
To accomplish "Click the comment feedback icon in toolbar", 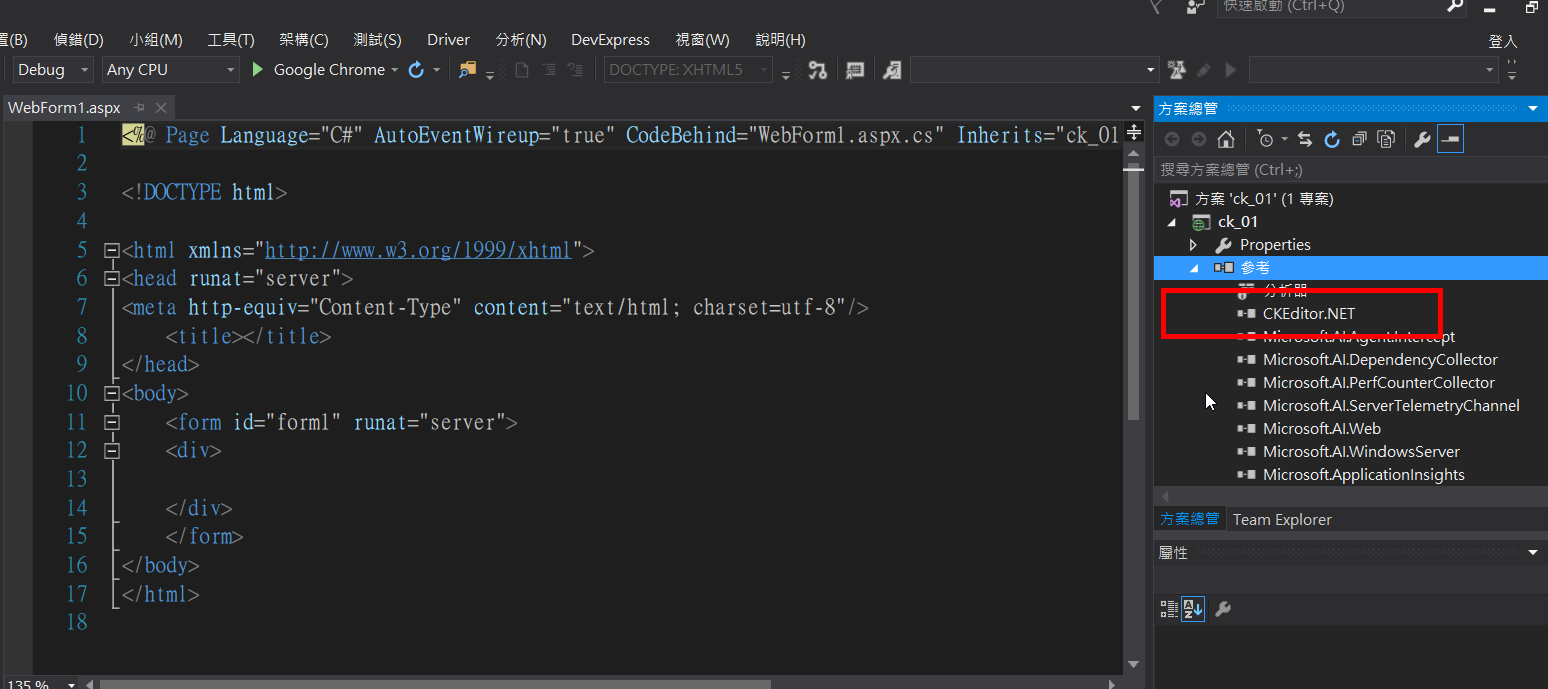I will point(855,70).
